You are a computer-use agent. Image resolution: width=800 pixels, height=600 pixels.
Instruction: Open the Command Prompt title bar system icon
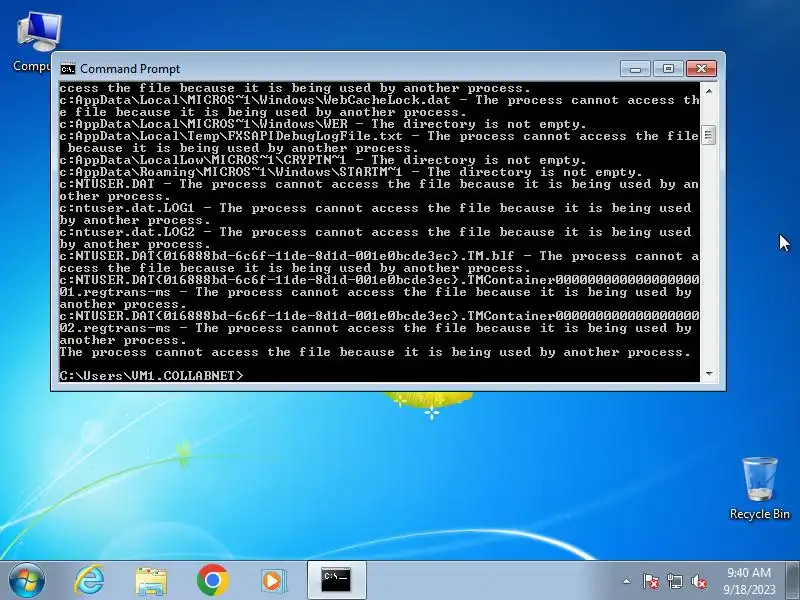point(67,69)
